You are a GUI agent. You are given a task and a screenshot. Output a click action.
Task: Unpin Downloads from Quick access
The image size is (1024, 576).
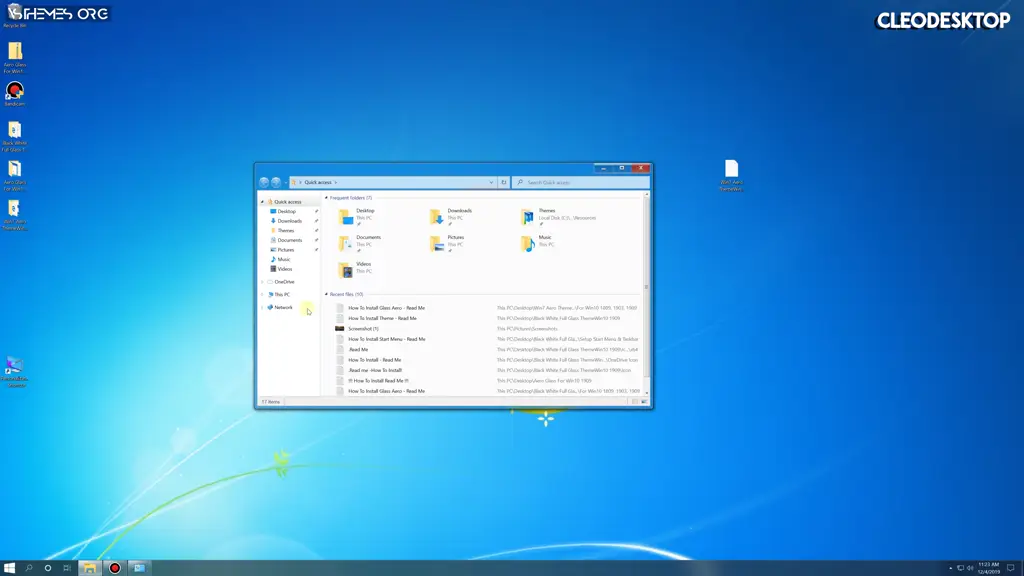(x=316, y=221)
